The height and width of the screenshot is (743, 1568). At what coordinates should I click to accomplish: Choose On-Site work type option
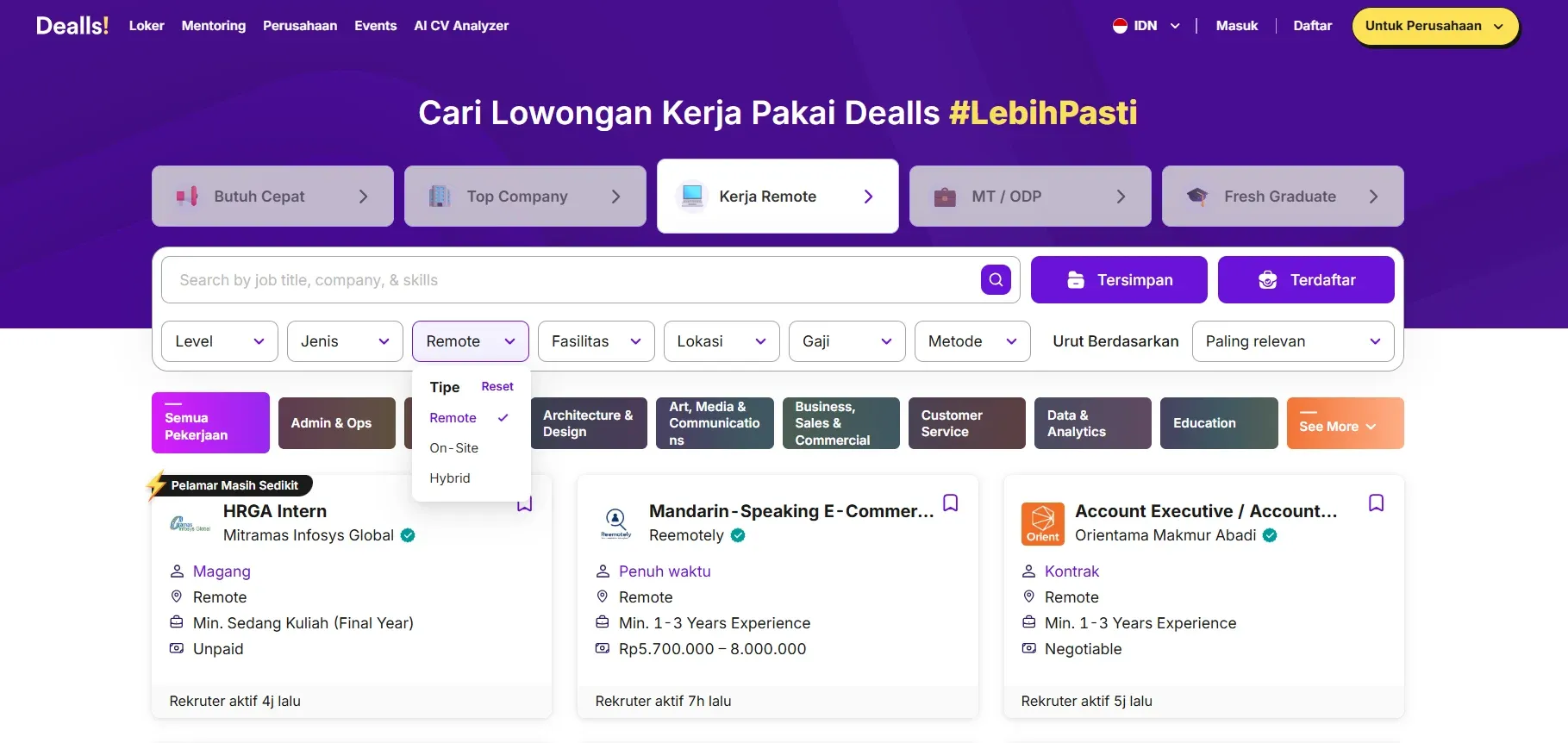[x=453, y=448]
